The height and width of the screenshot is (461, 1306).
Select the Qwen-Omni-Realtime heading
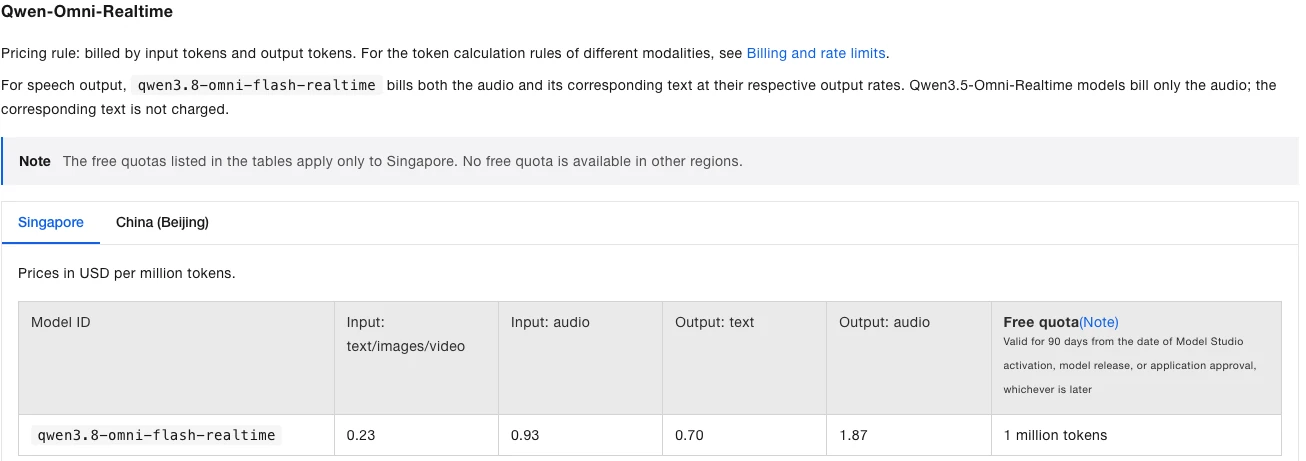87,13
